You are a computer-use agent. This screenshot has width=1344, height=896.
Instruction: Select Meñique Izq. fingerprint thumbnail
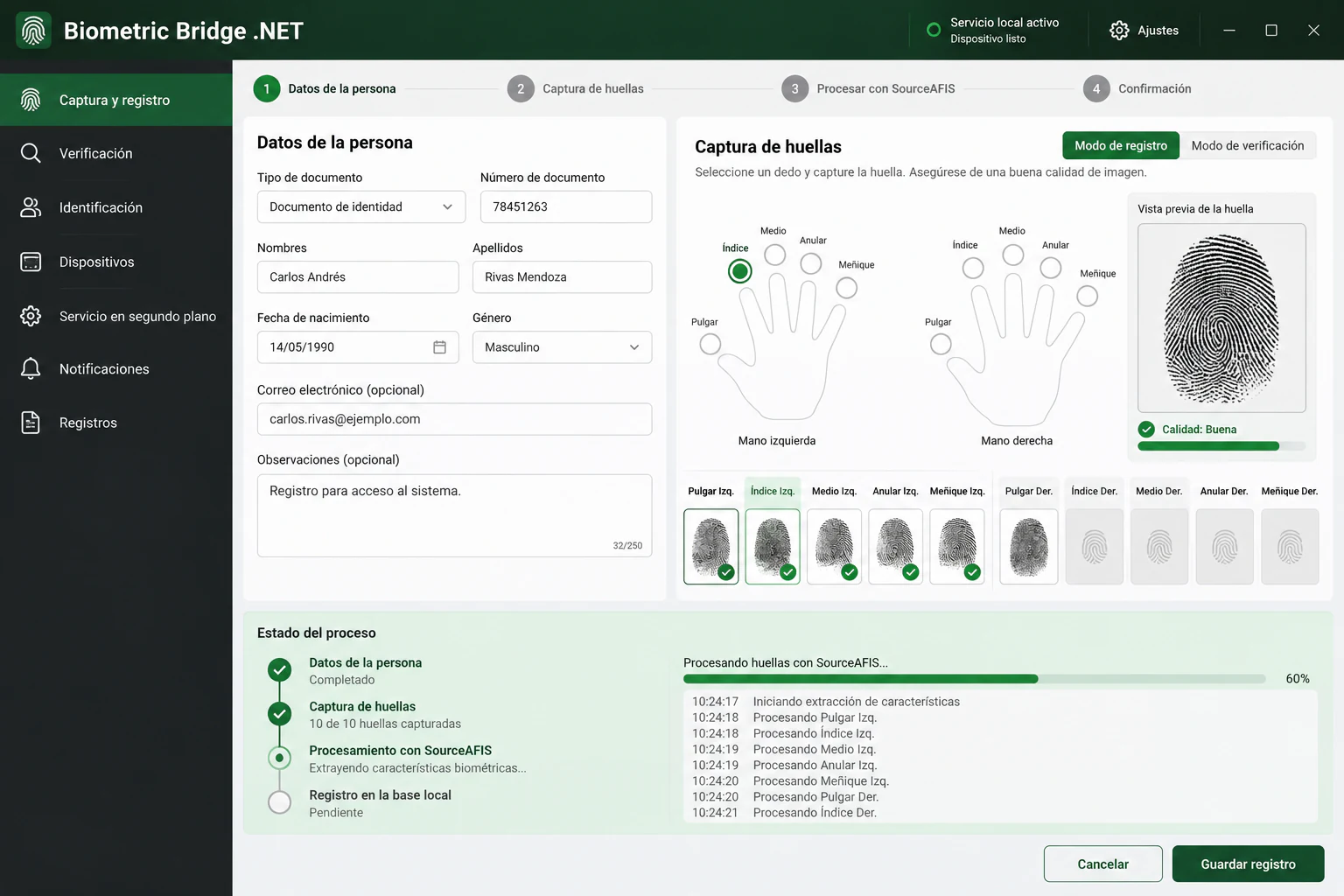click(x=957, y=547)
